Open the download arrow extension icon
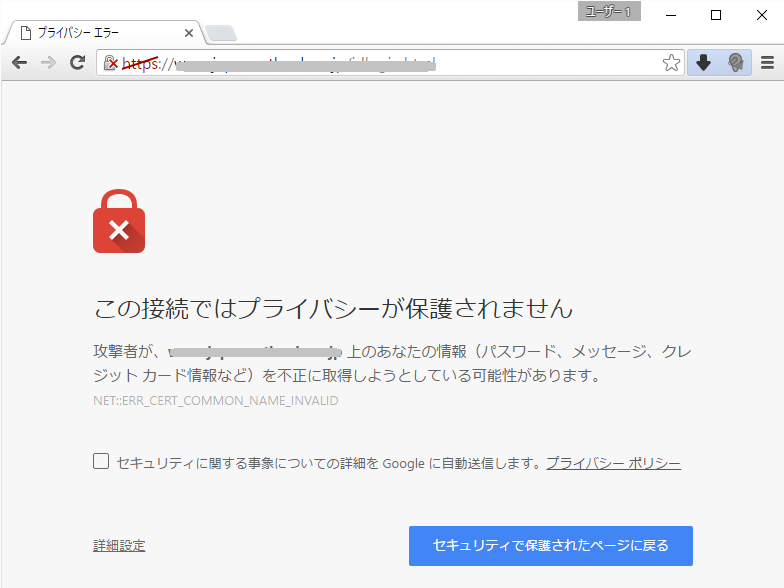This screenshot has height=588, width=784. pos(704,63)
